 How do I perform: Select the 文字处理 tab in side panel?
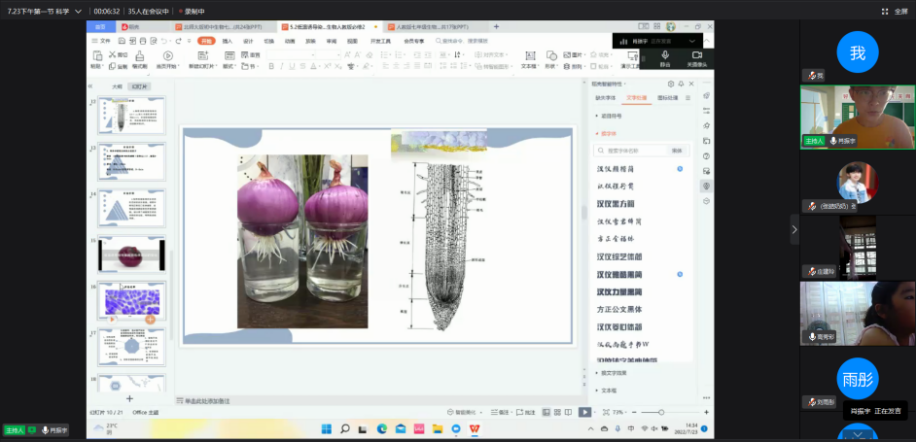click(x=636, y=98)
